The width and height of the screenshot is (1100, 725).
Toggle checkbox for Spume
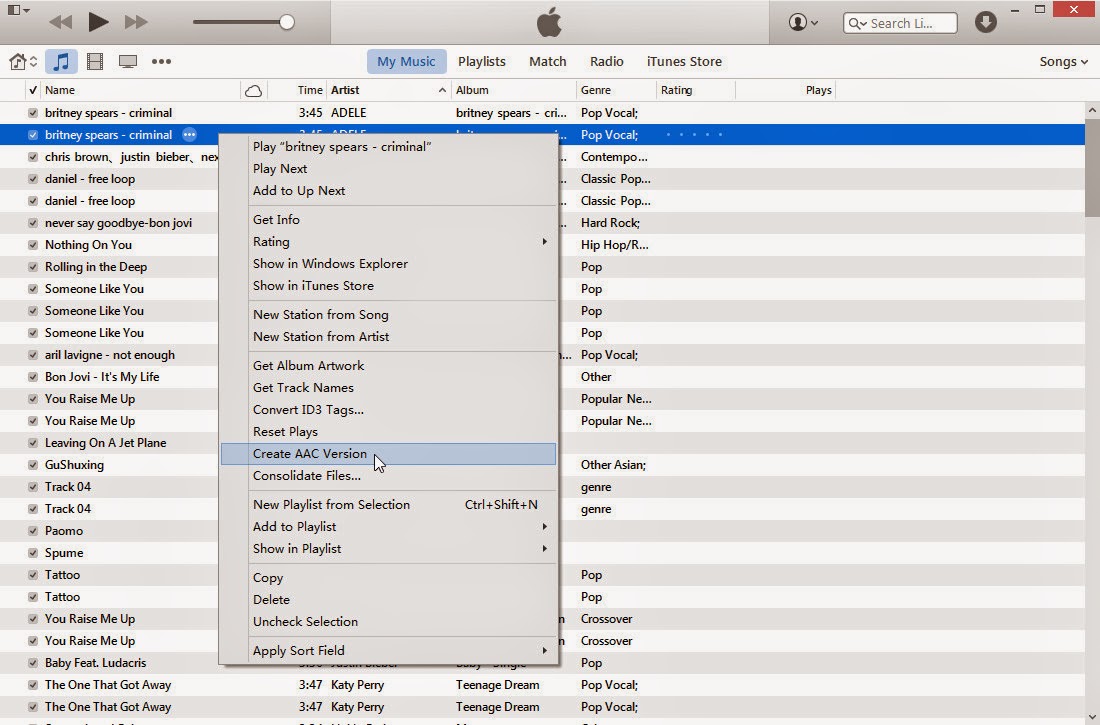click(x=33, y=553)
